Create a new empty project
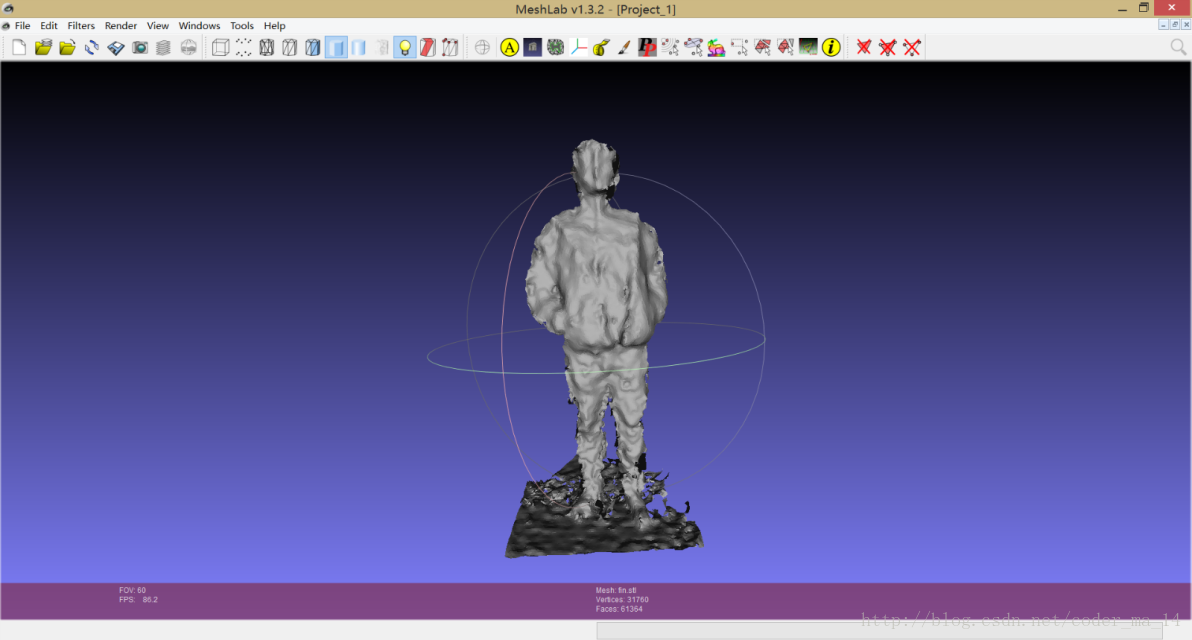Viewport: 1192px width, 640px height. (19, 47)
